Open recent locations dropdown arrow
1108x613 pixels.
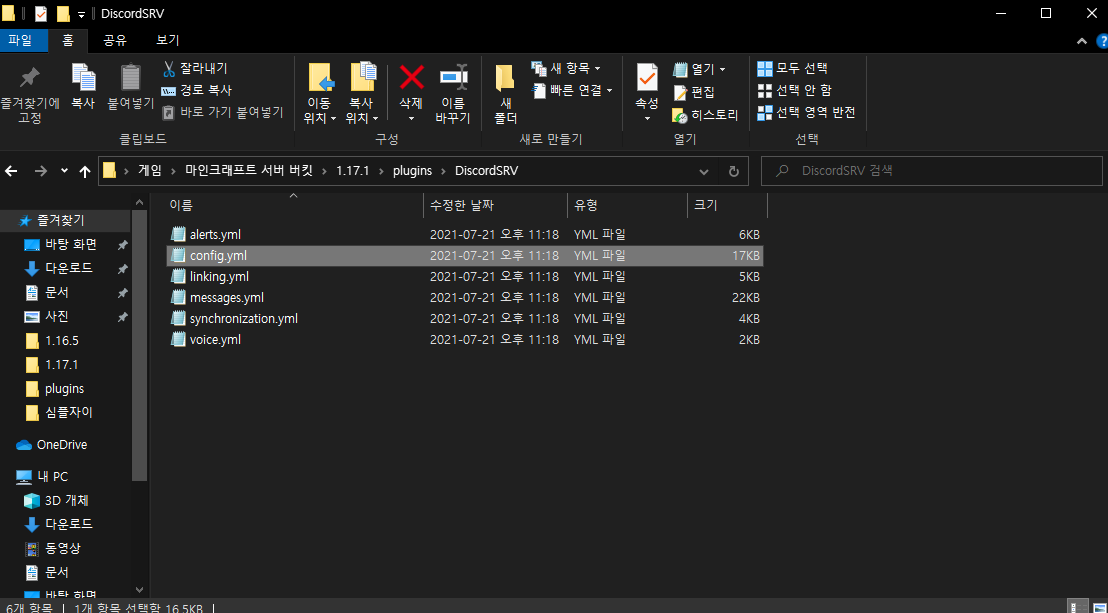[x=64, y=171]
